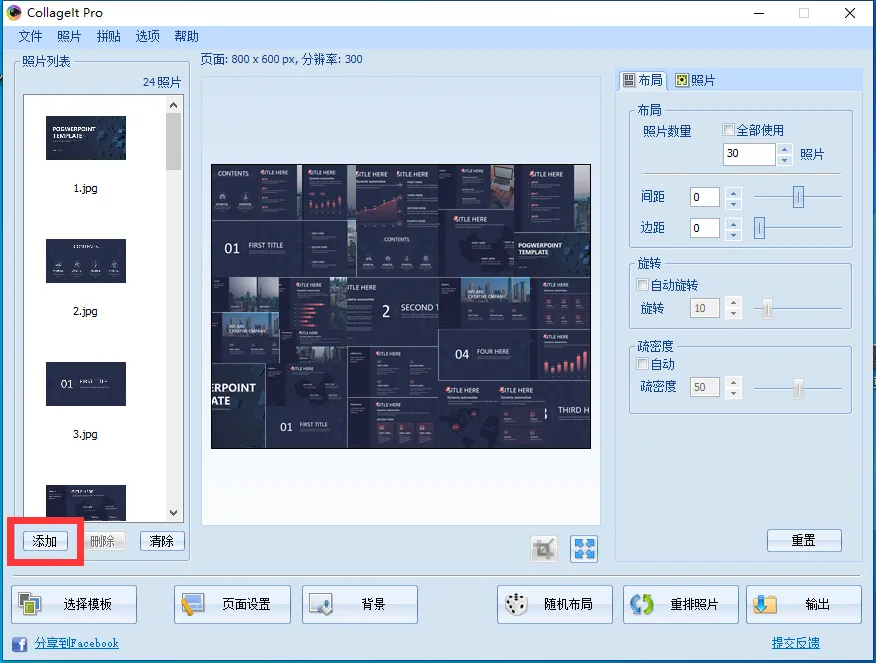
Task: Click the 选择模板 template icon
Action: pyautogui.click(x=30, y=604)
